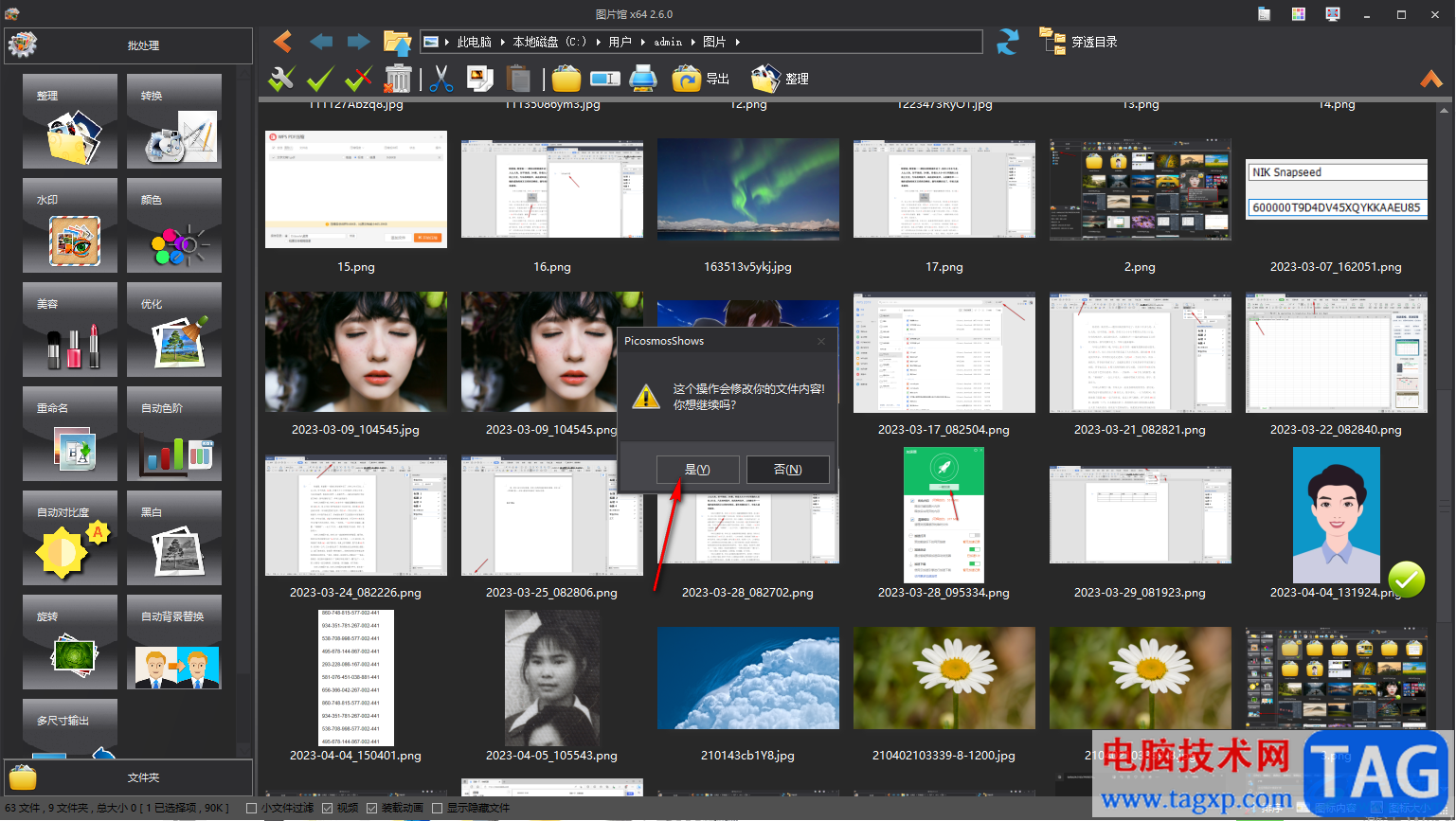The height and width of the screenshot is (821, 1456).
Task: Open the 整理 organize tile in batch panel
Action: [70, 121]
